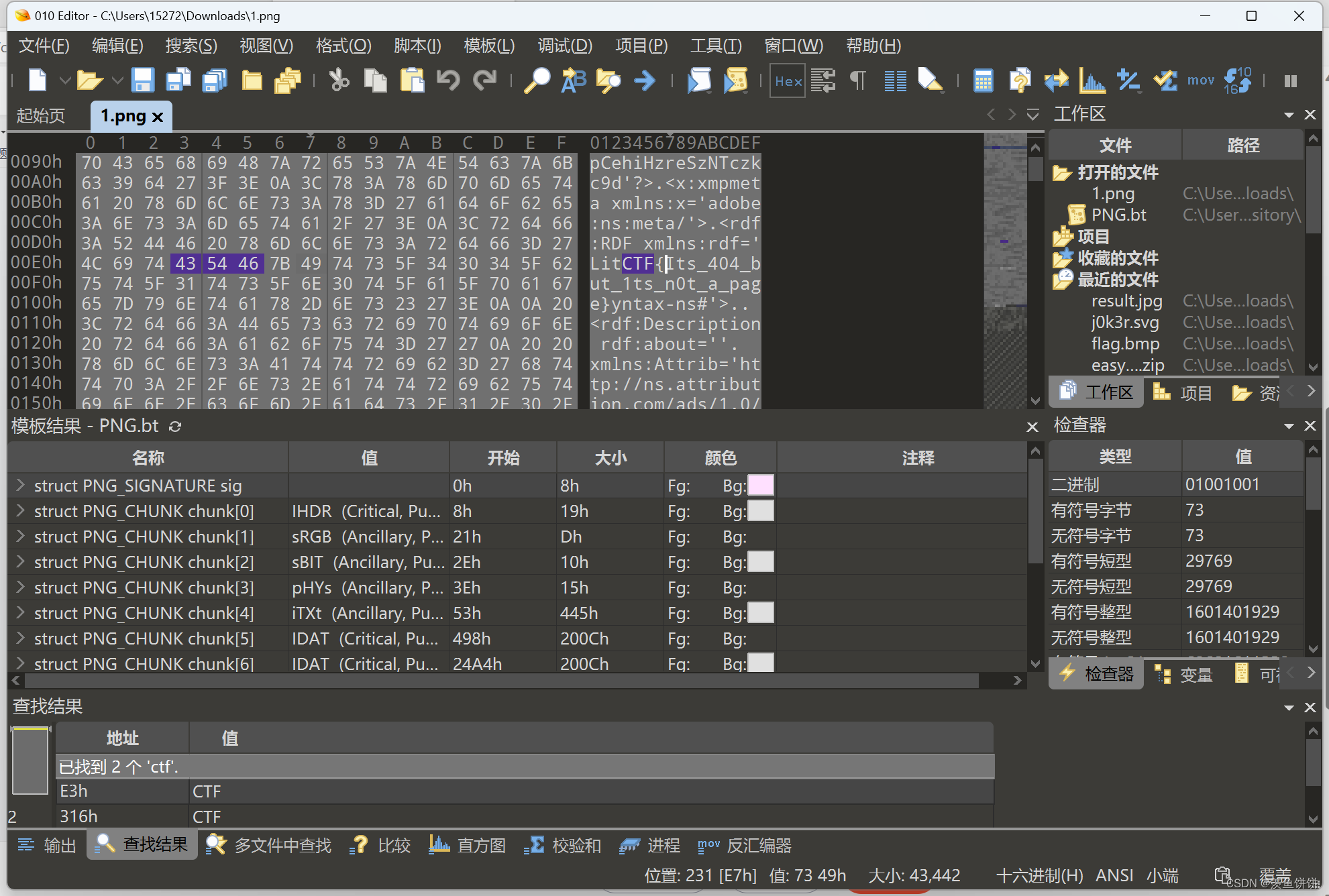Switch to the 起始页 tab
This screenshot has height=896, width=1329.
pos(42,115)
